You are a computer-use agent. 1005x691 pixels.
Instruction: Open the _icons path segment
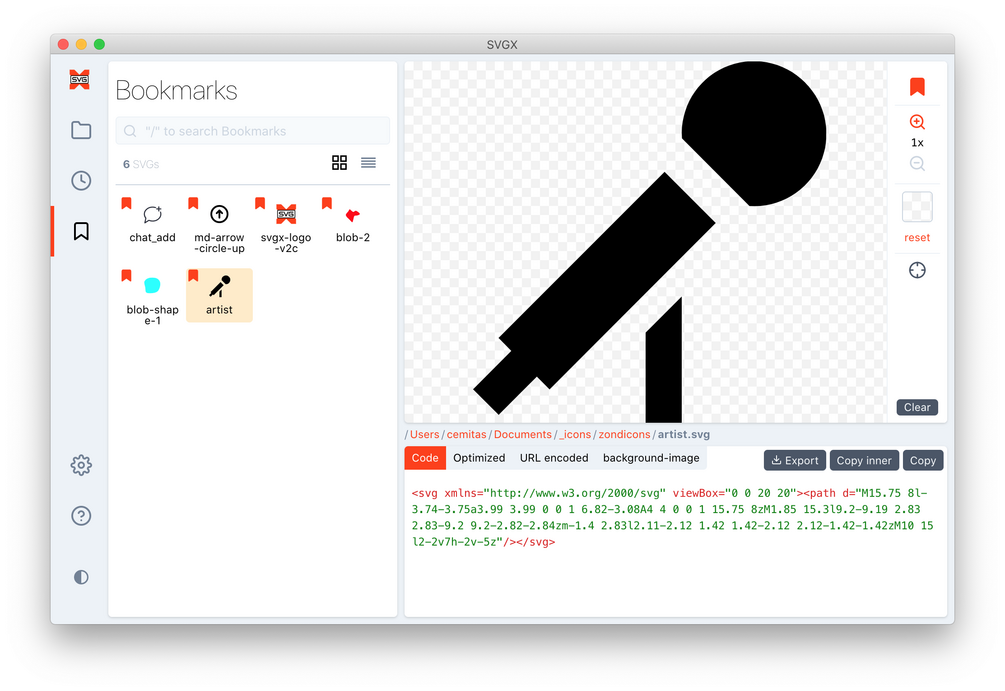(x=575, y=434)
